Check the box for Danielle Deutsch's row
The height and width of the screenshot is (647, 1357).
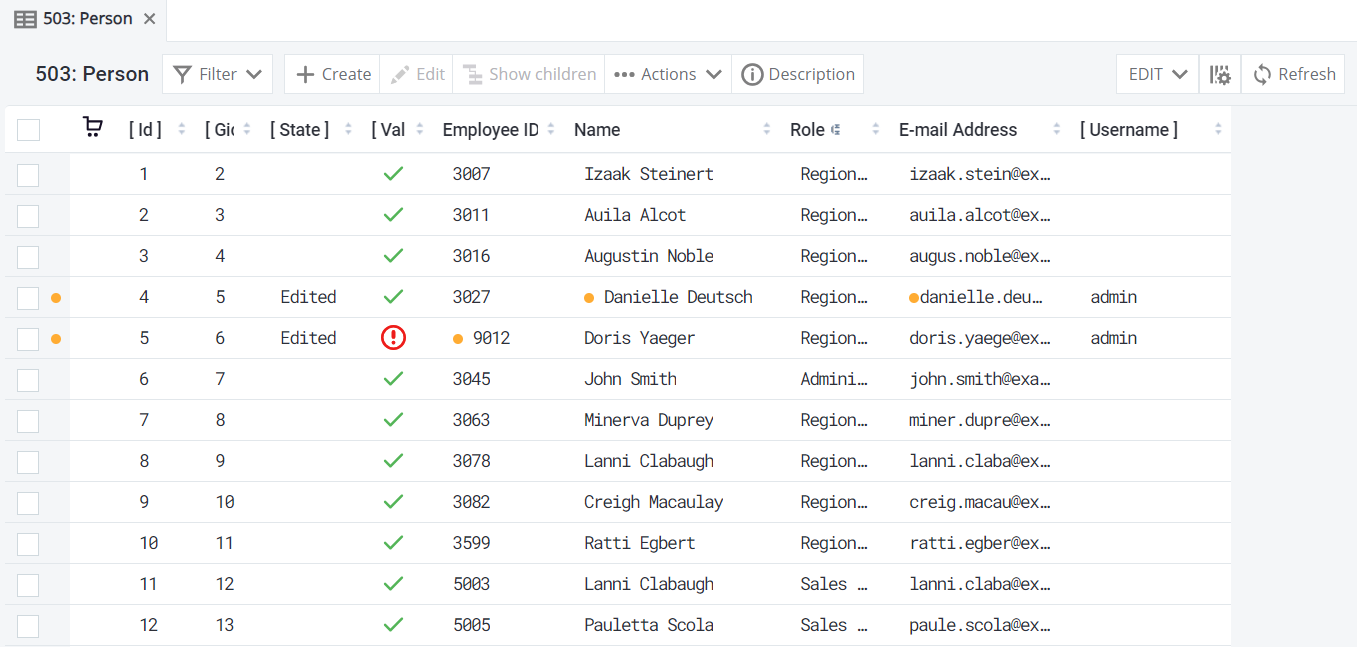[28, 298]
